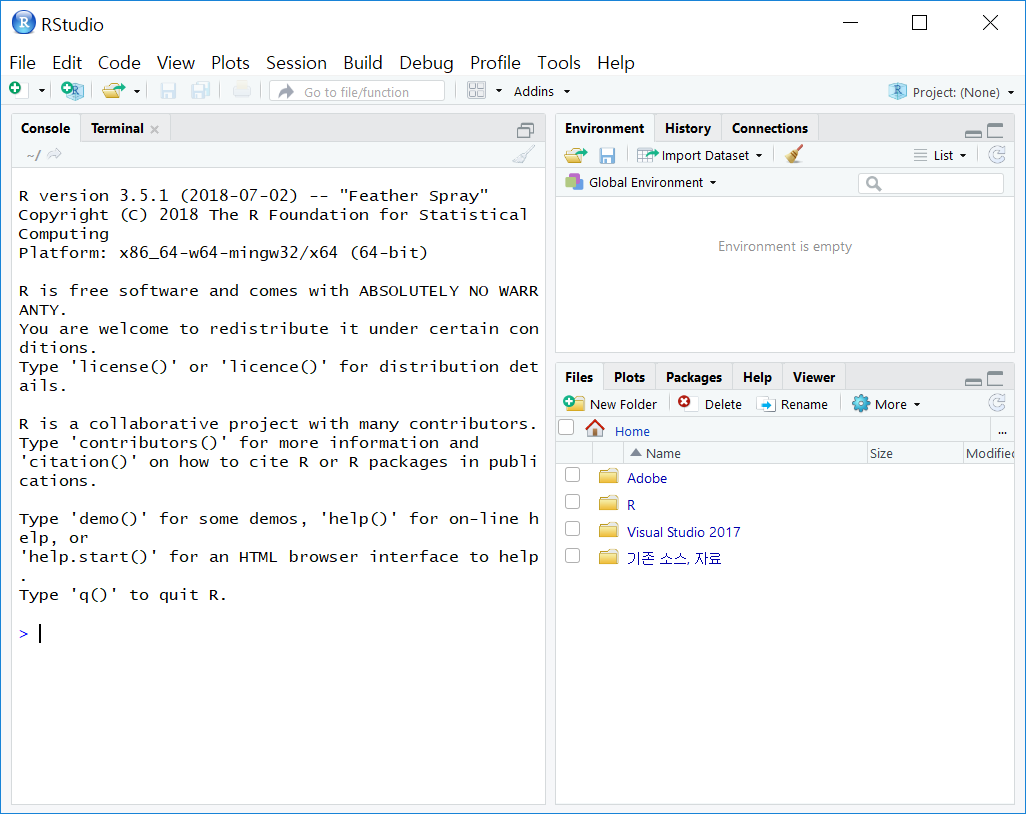This screenshot has height=814, width=1026.
Task: Clear environment objects with broom icon
Action: click(x=794, y=154)
